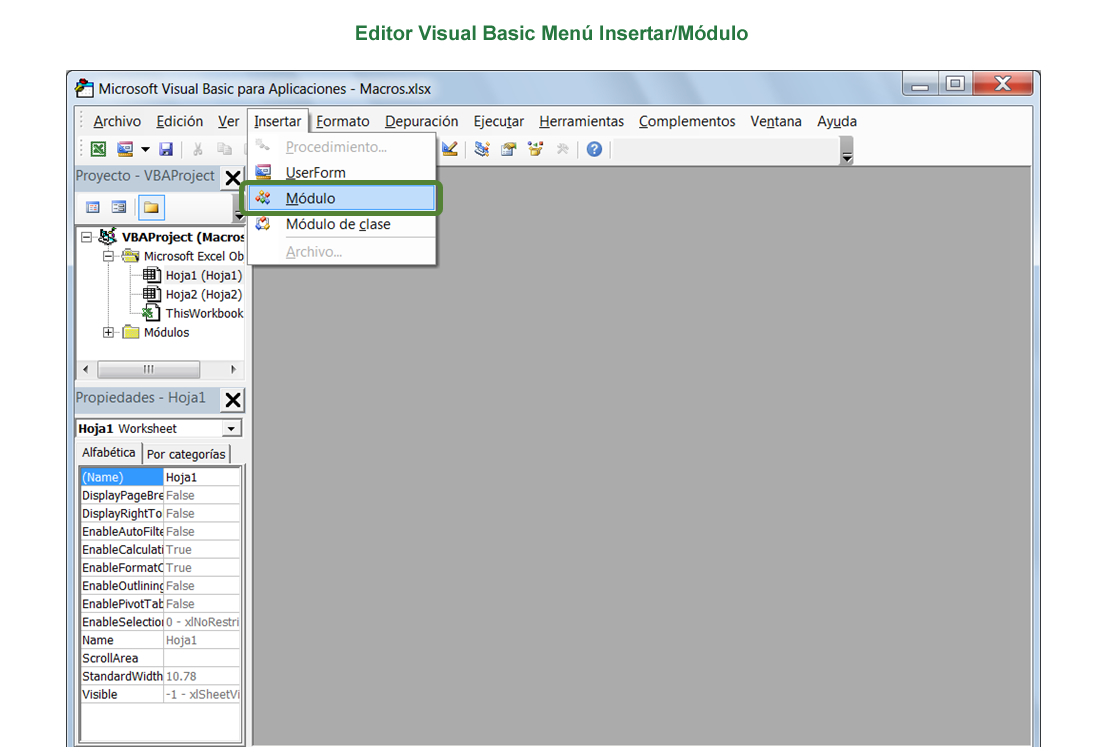Click the VBAProject root icon in tree
Screen dimensions: 1100x753
[107, 236]
